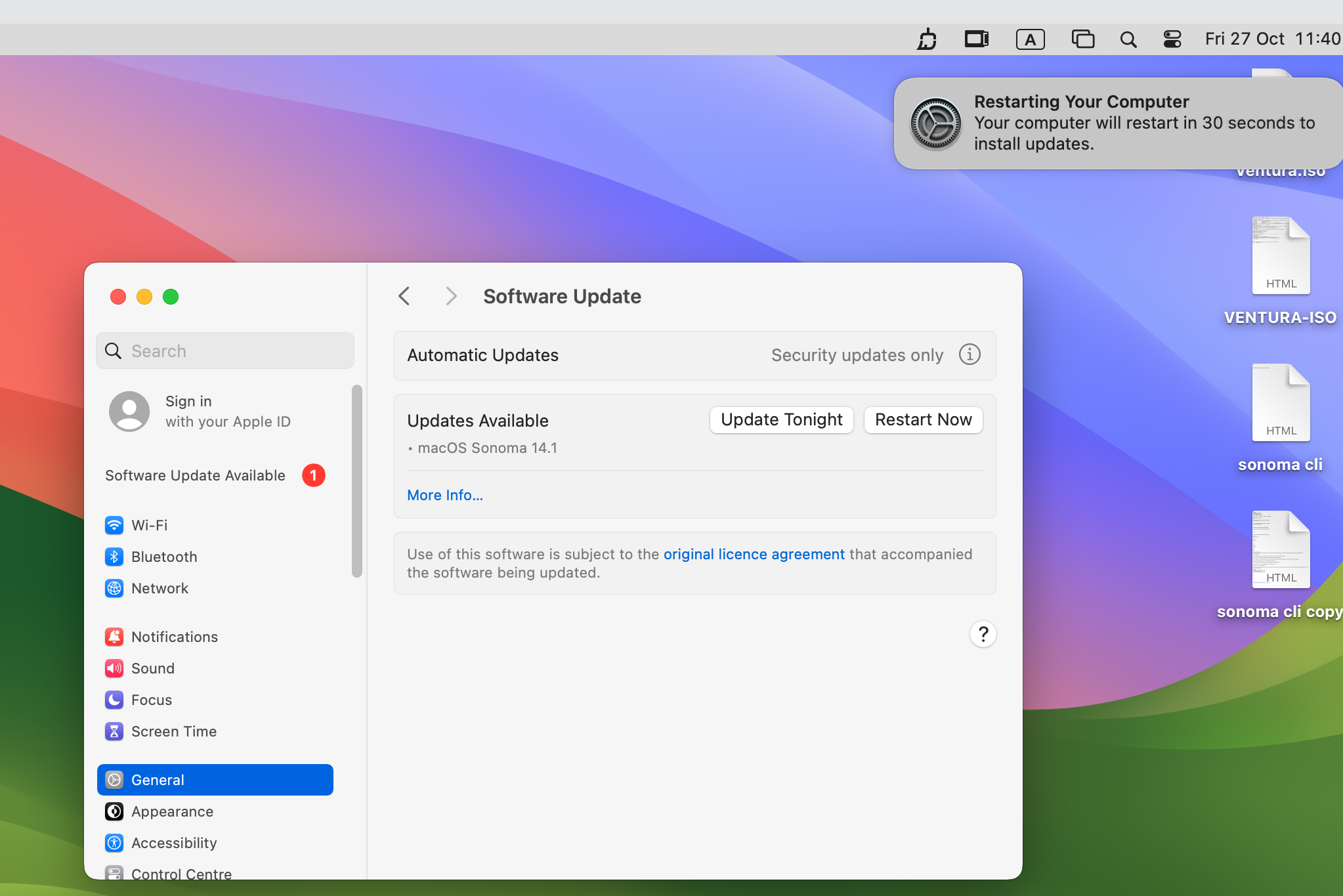Click the sidebar scrollbar
Image resolution: width=1343 pixels, height=896 pixels.
[357, 481]
